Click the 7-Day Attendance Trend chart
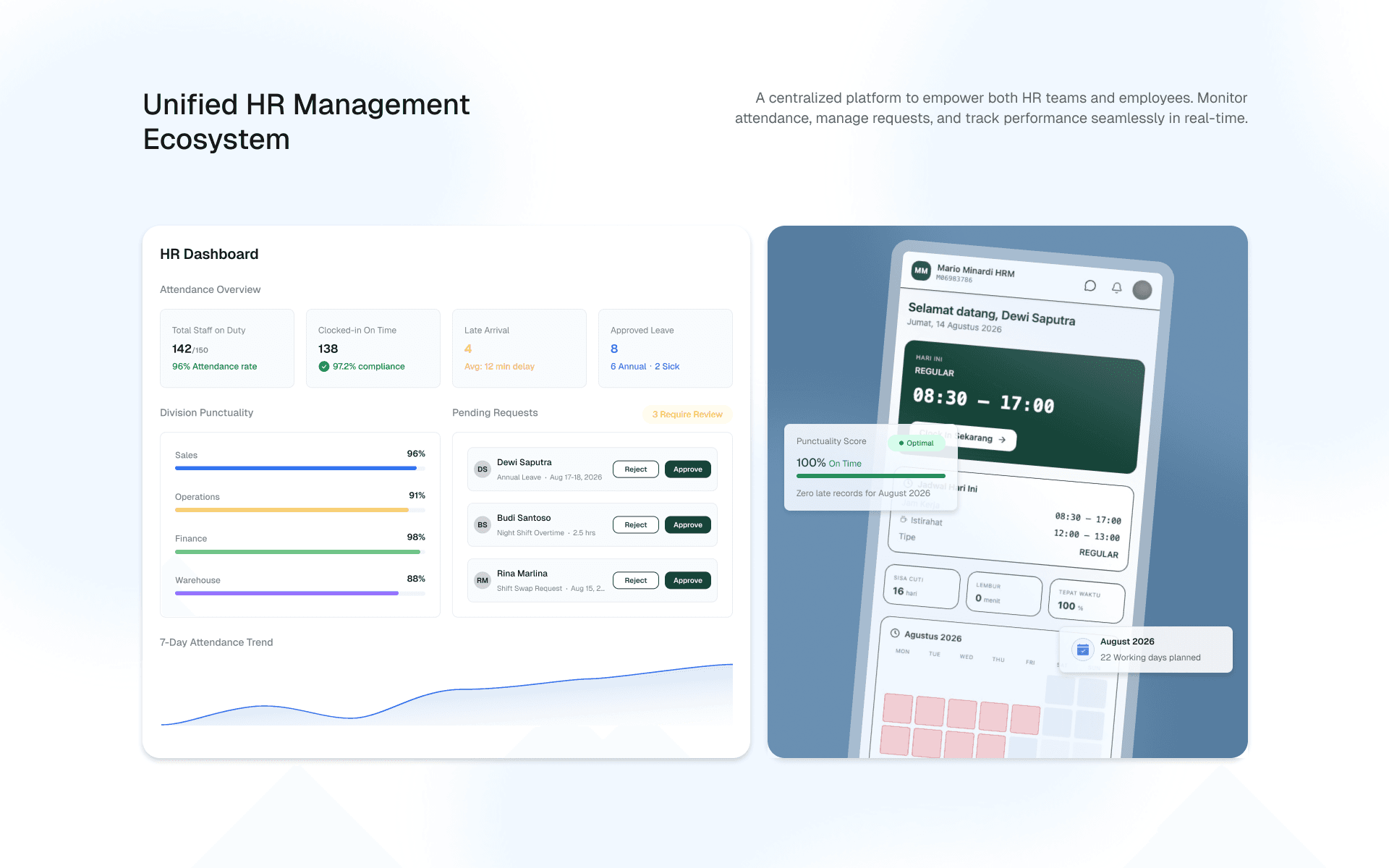This screenshot has height=868, width=1389. click(446, 694)
